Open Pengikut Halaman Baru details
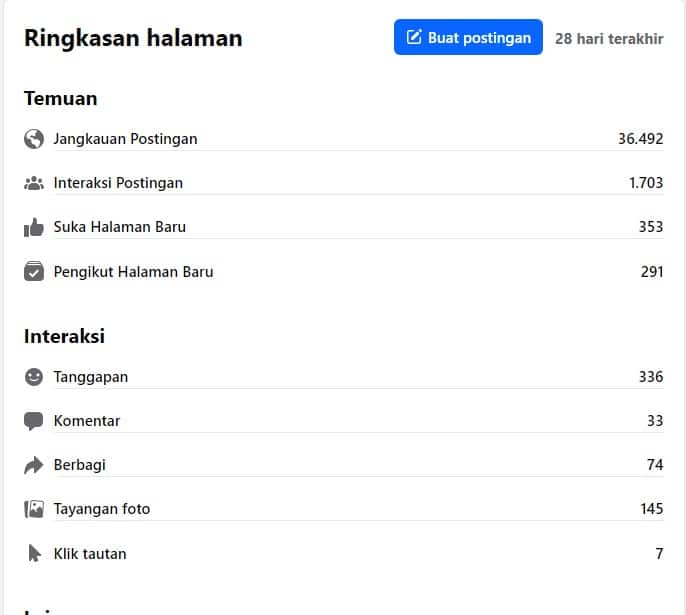 pyautogui.click(x=133, y=272)
